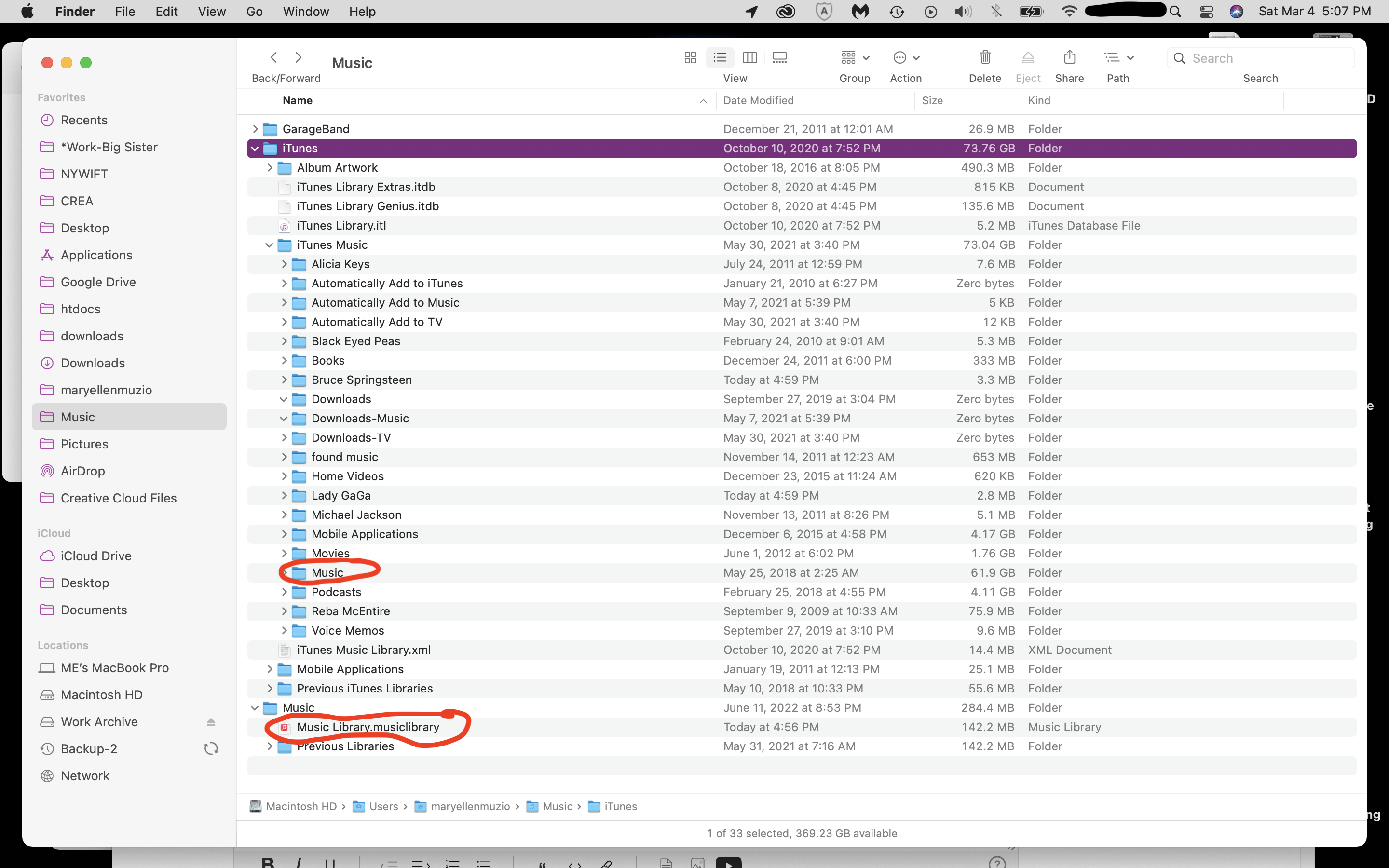The width and height of the screenshot is (1389, 868).
Task: Eject the Work Archive drive
Action: pos(211,722)
